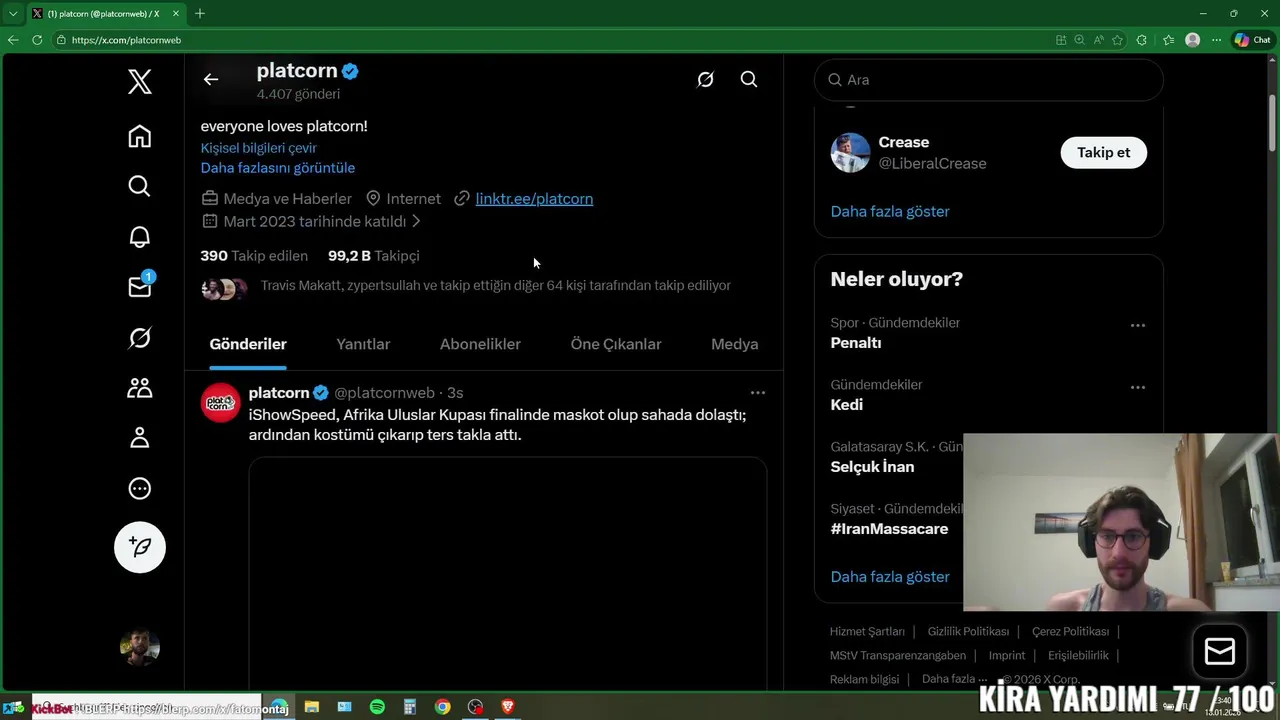This screenshot has height=720, width=1280.
Task: Open Crease profile avatar
Action: click(x=851, y=153)
